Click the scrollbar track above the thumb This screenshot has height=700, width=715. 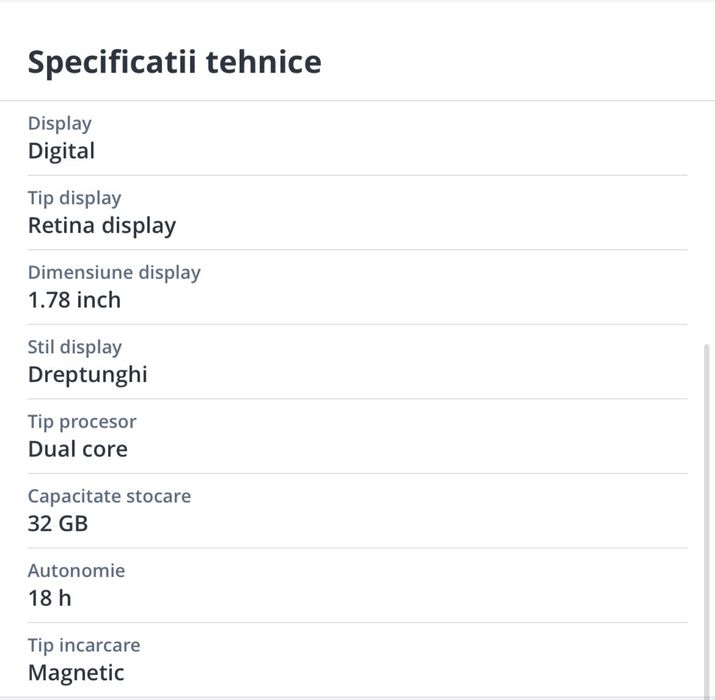click(x=708, y=220)
